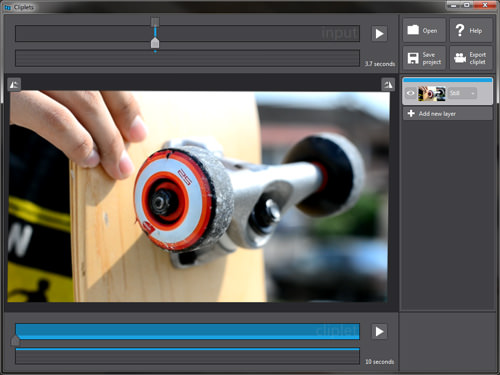This screenshot has width=500, height=375.
Task: Click the lower cliplet timeline strip
Action: (187, 356)
